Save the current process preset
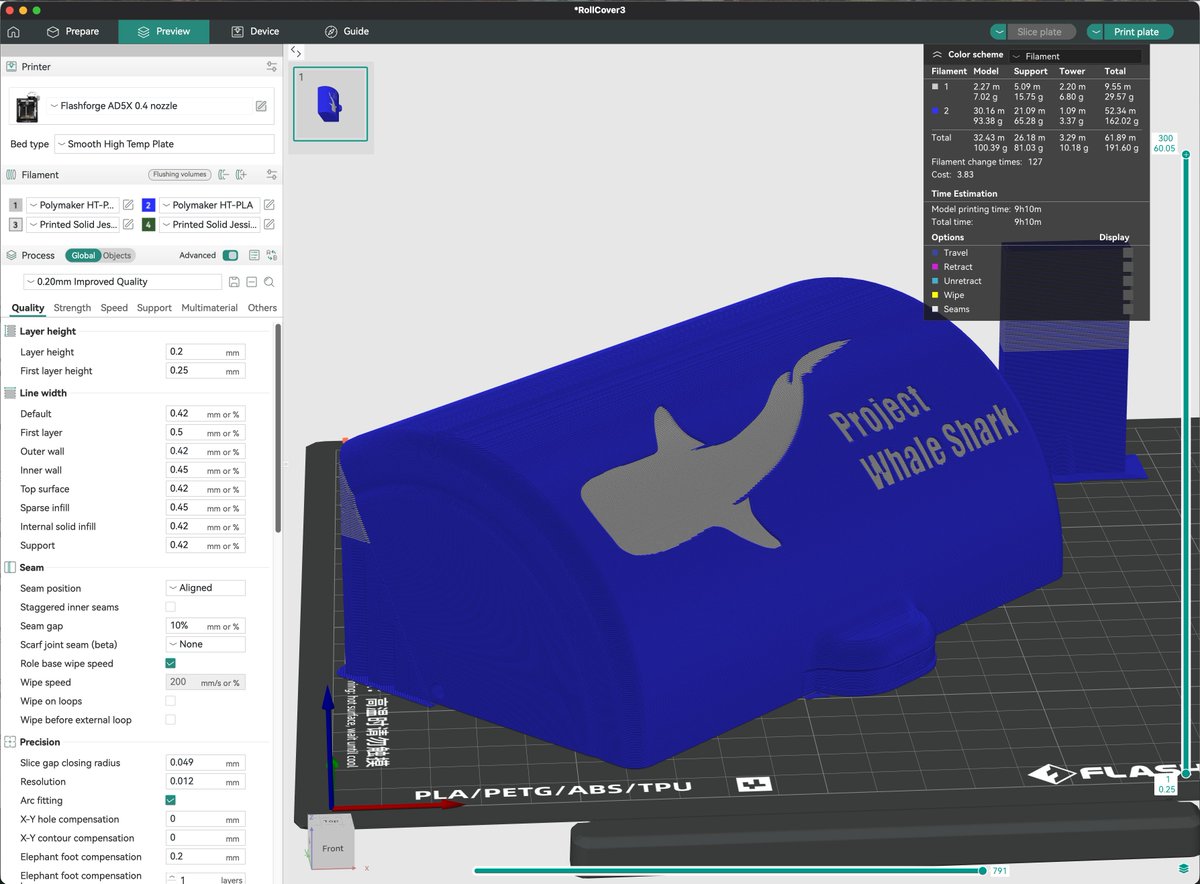The width and height of the screenshot is (1200, 884). coord(234,283)
